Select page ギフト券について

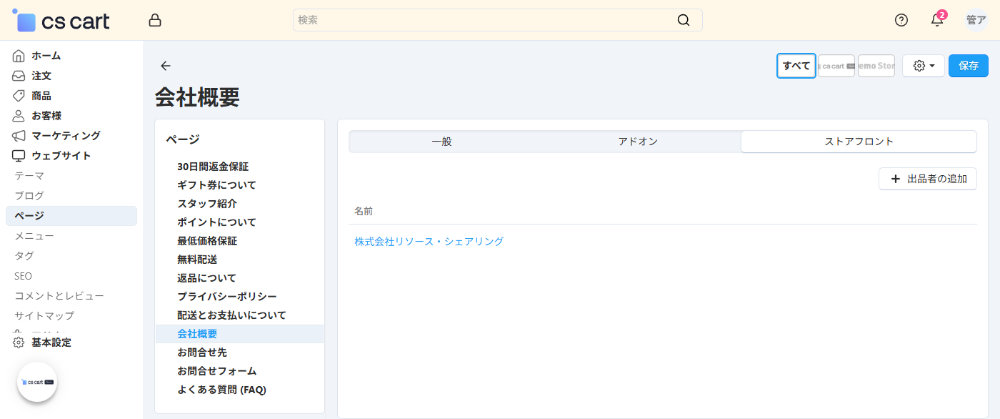[x=217, y=185]
